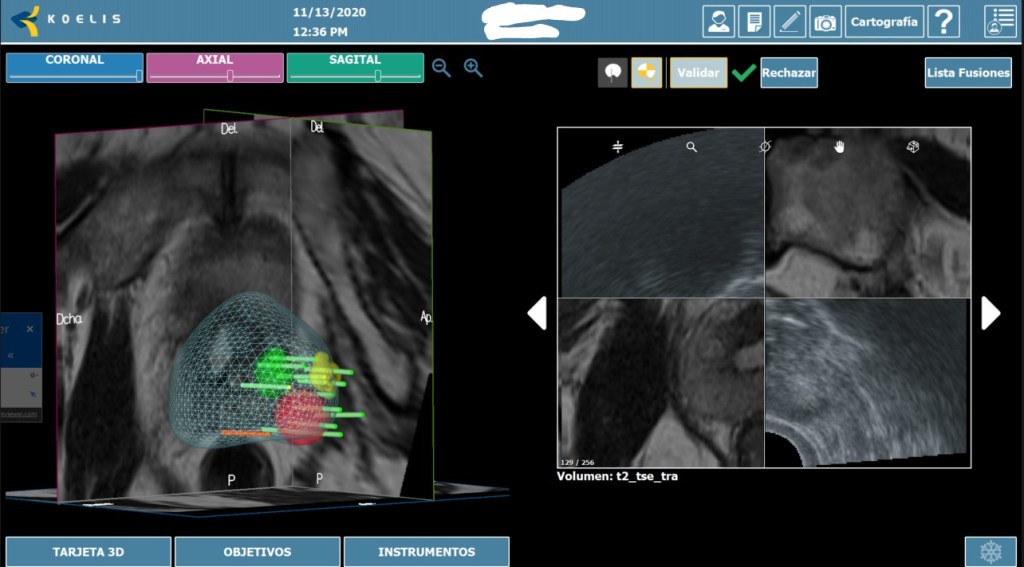Open the INSTRUMENTOS tab
Screen dimensions: 1024x567
[x=426, y=552]
